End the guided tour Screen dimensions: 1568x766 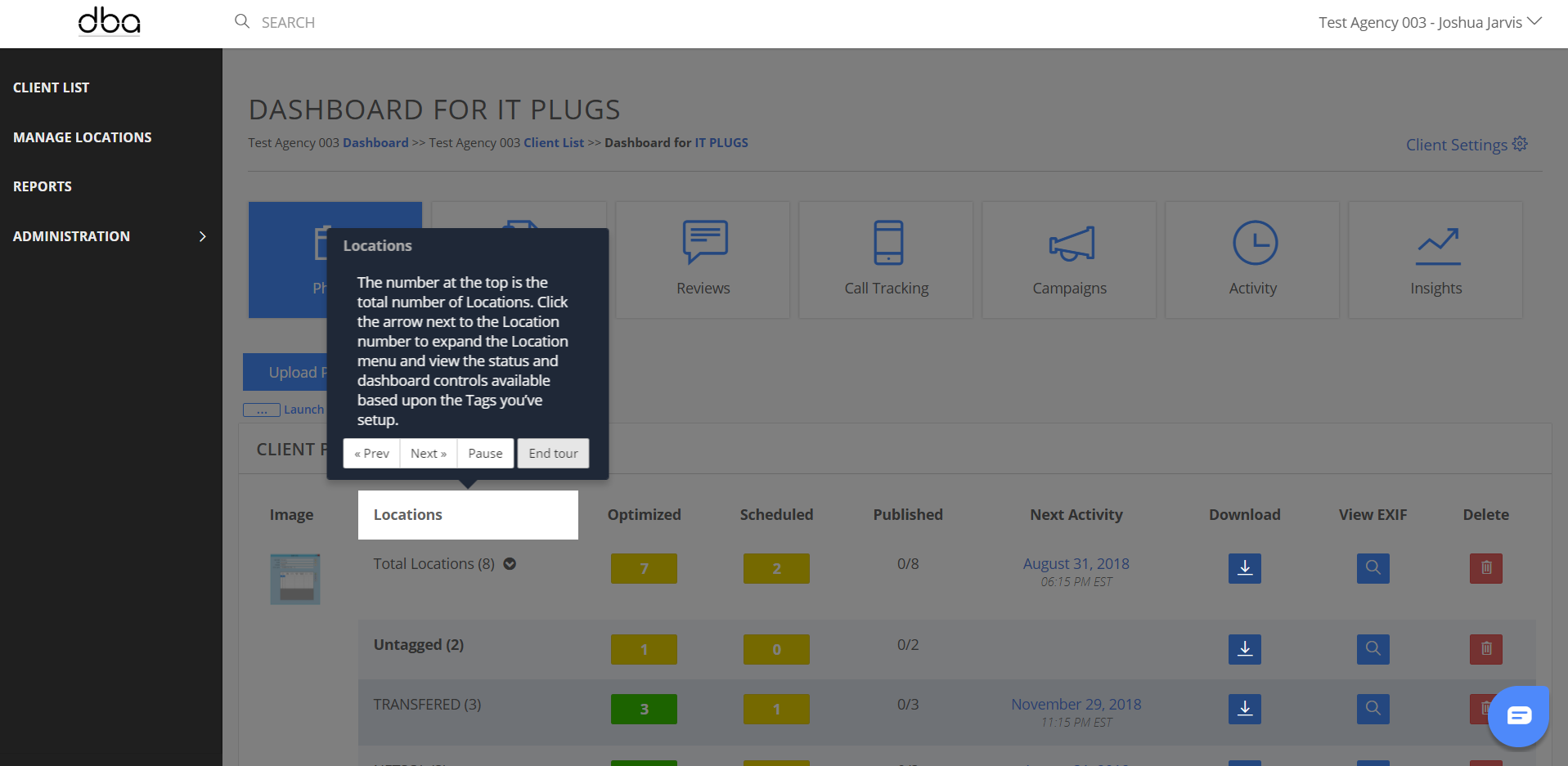pos(553,454)
